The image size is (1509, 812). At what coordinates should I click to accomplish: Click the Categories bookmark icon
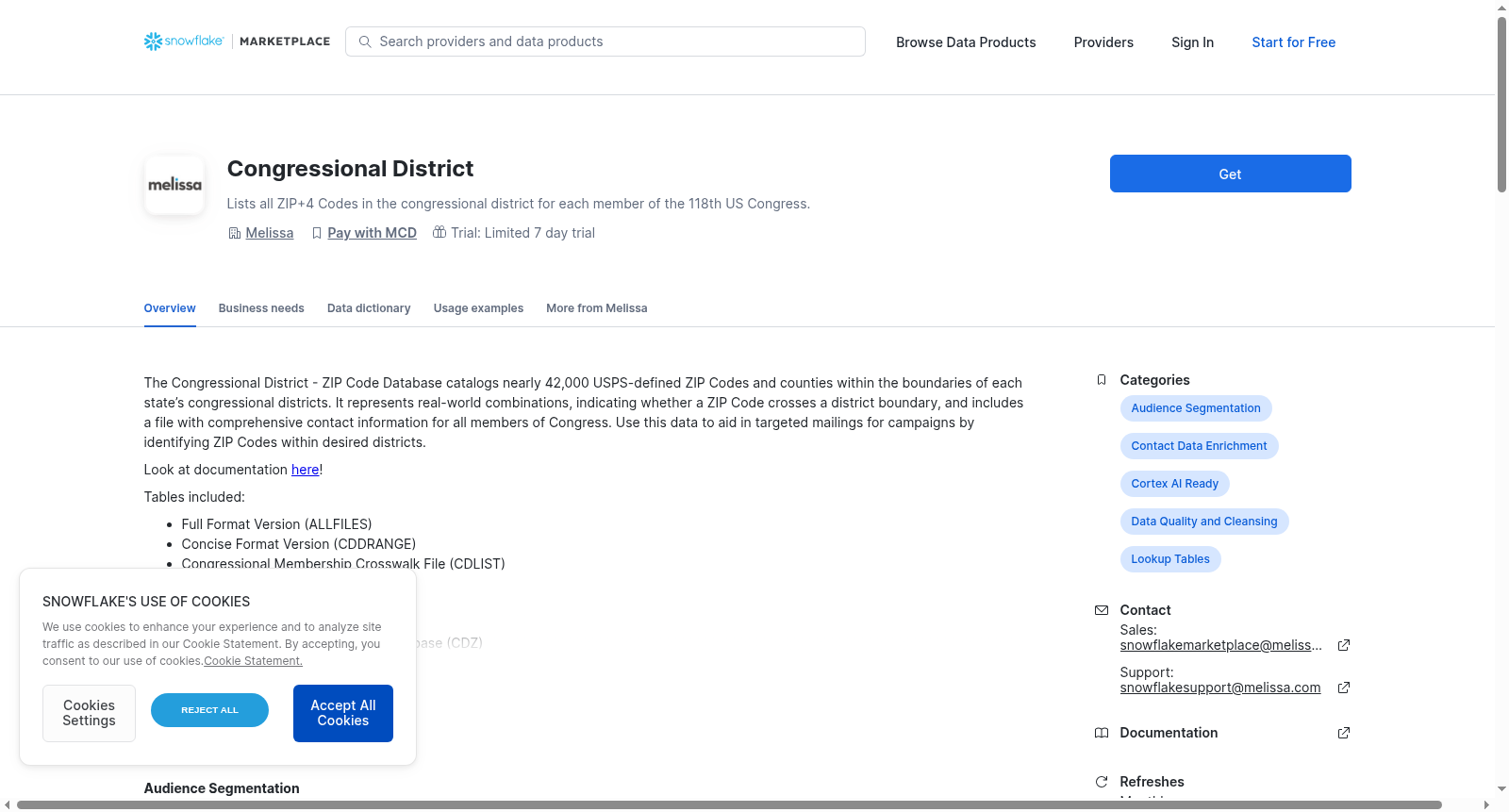coord(1102,380)
